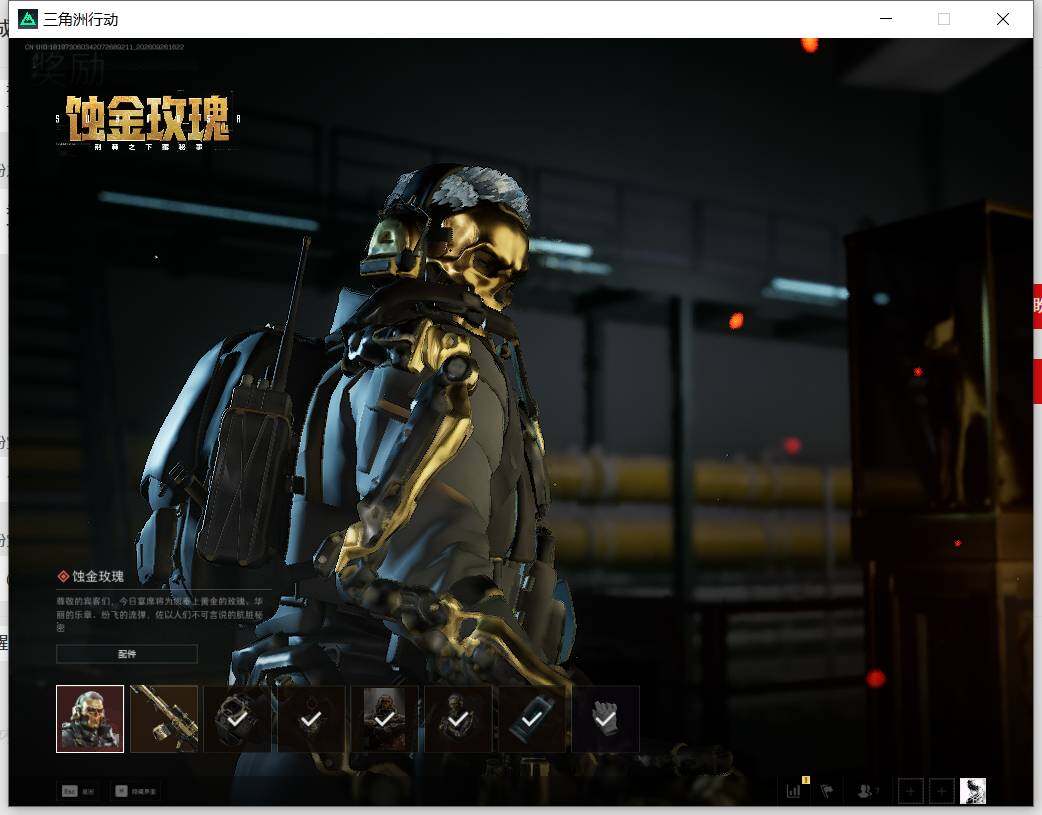Click the second empty squad plus slot
The image size is (1042, 815).
pyautogui.click(x=942, y=791)
